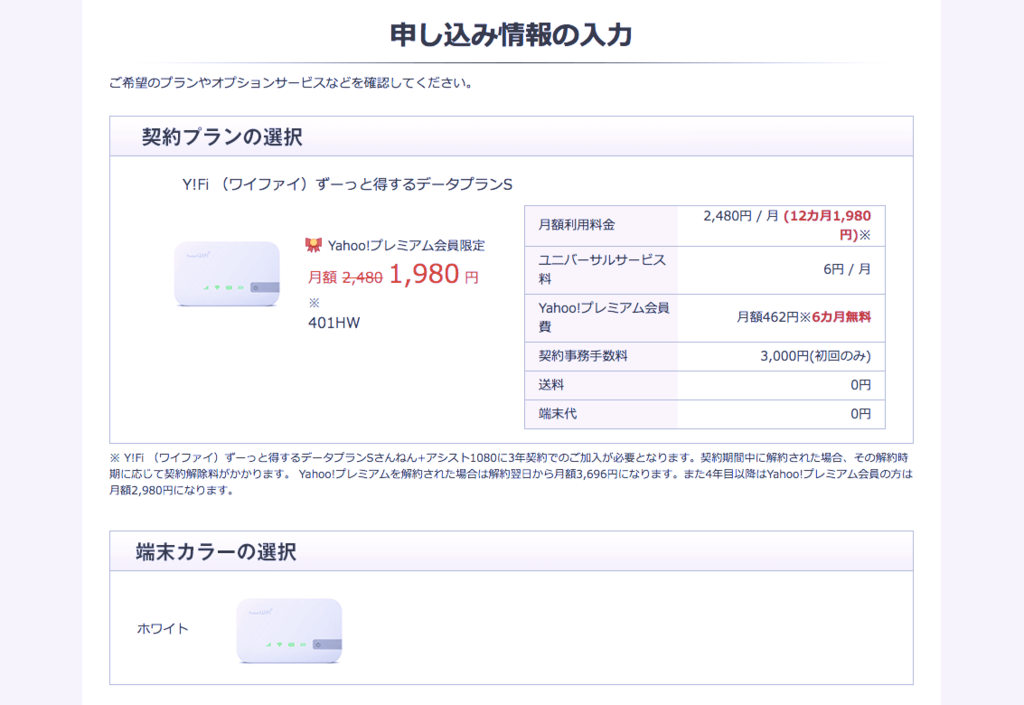Image resolution: width=1024 pixels, height=705 pixels.
Task: Click the Yahoo! Premium ribbon badge icon
Action: point(313,245)
